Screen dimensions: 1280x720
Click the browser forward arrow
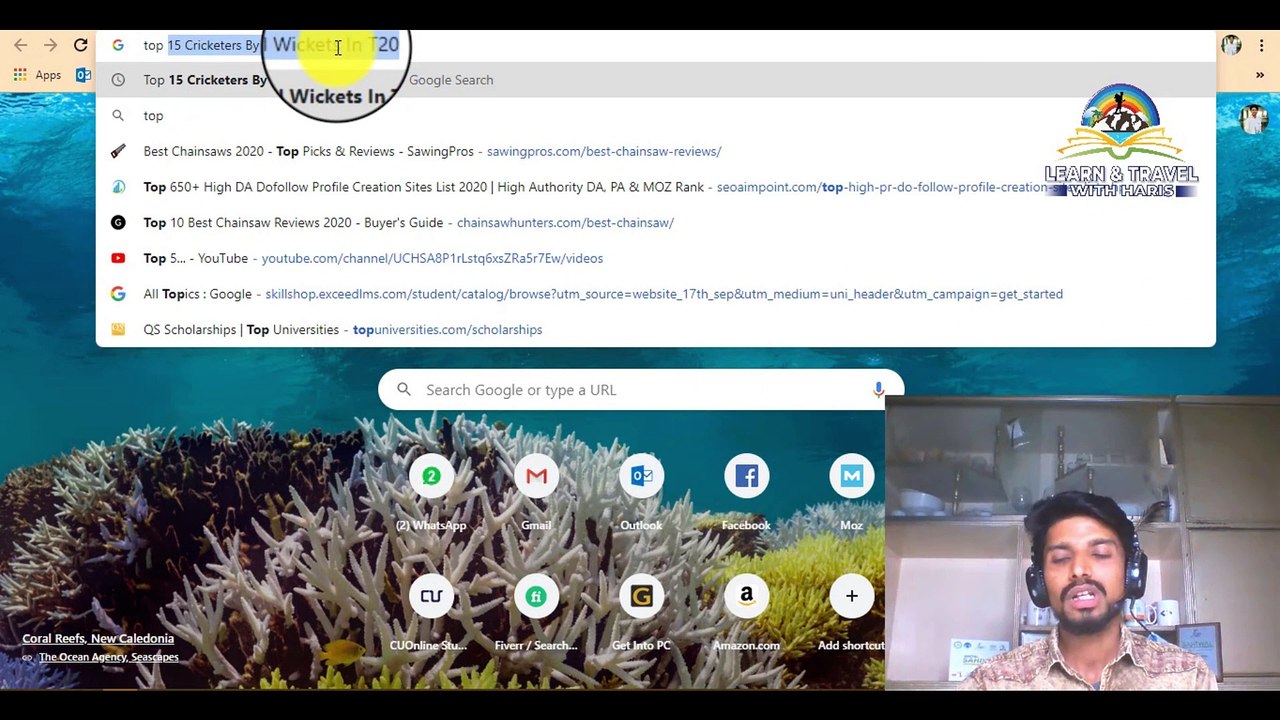[50, 45]
